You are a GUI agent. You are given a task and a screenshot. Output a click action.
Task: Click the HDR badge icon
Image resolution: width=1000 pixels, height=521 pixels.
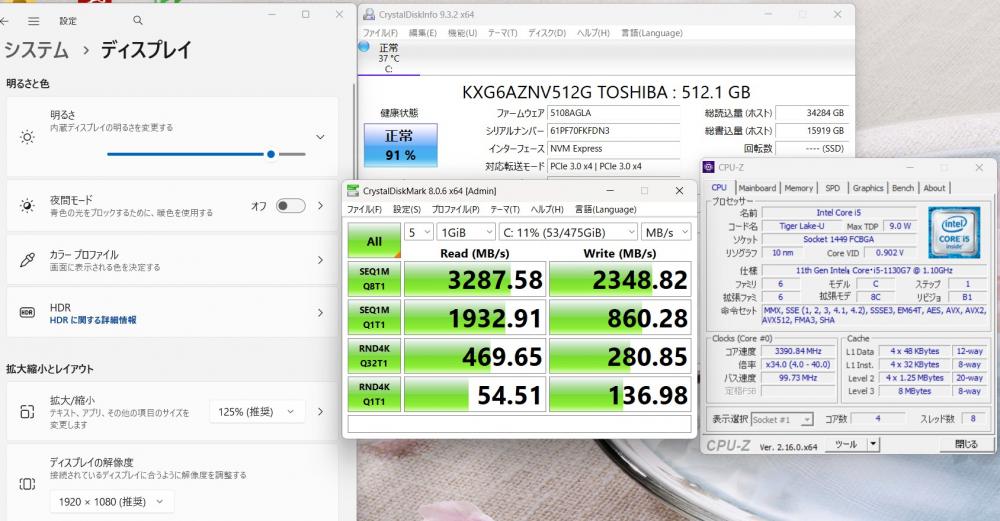[x=27, y=312]
